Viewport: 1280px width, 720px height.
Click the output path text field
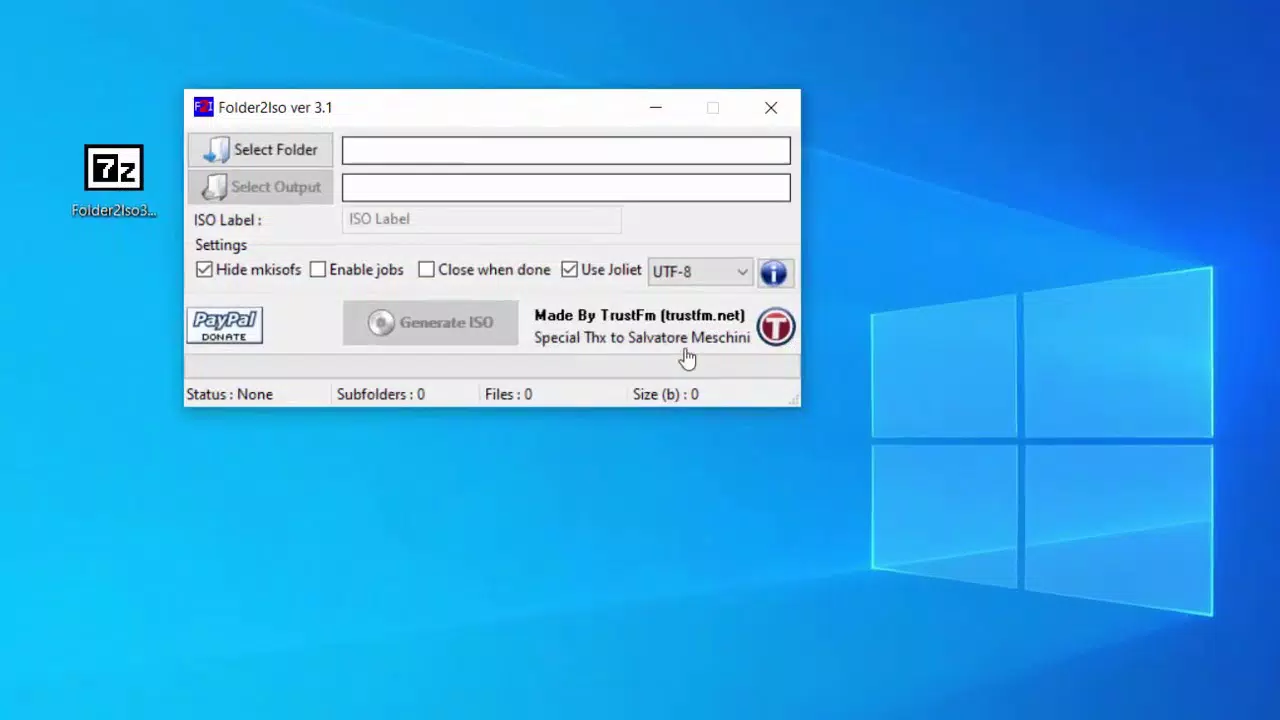[566, 188]
